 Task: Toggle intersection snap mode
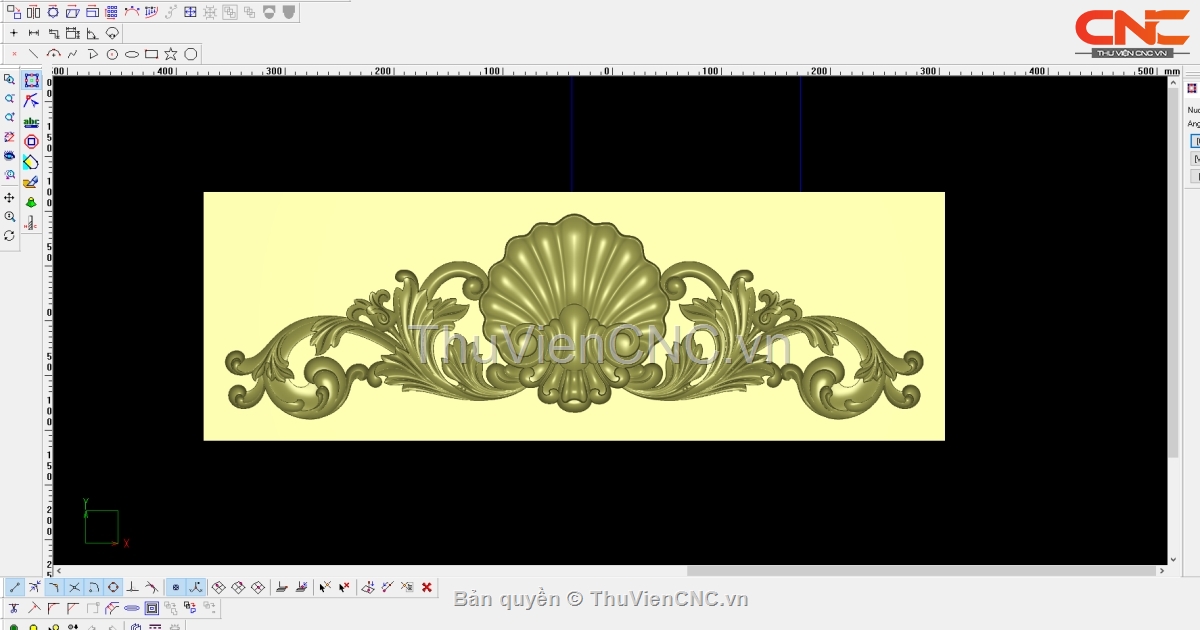point(74,587)
